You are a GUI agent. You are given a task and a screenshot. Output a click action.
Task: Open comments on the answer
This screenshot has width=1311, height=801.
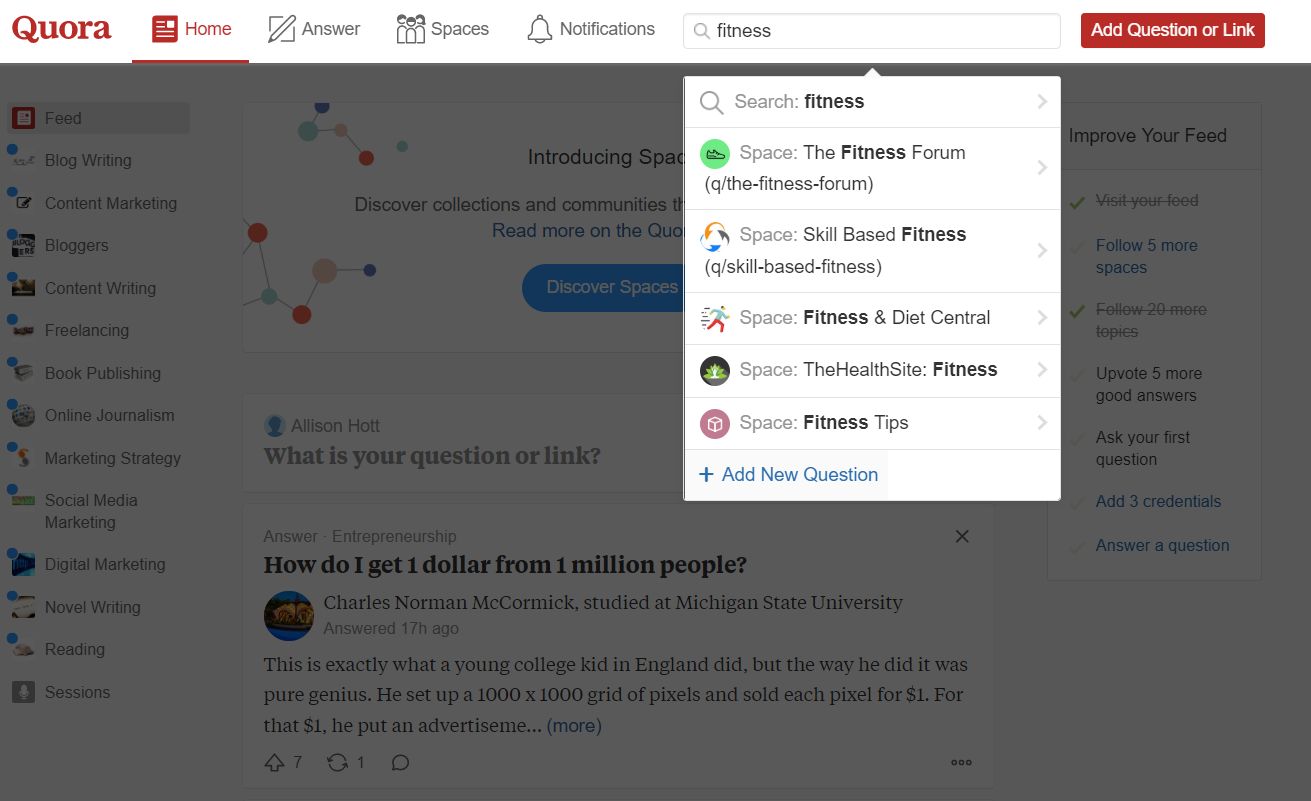click(400, 762)
